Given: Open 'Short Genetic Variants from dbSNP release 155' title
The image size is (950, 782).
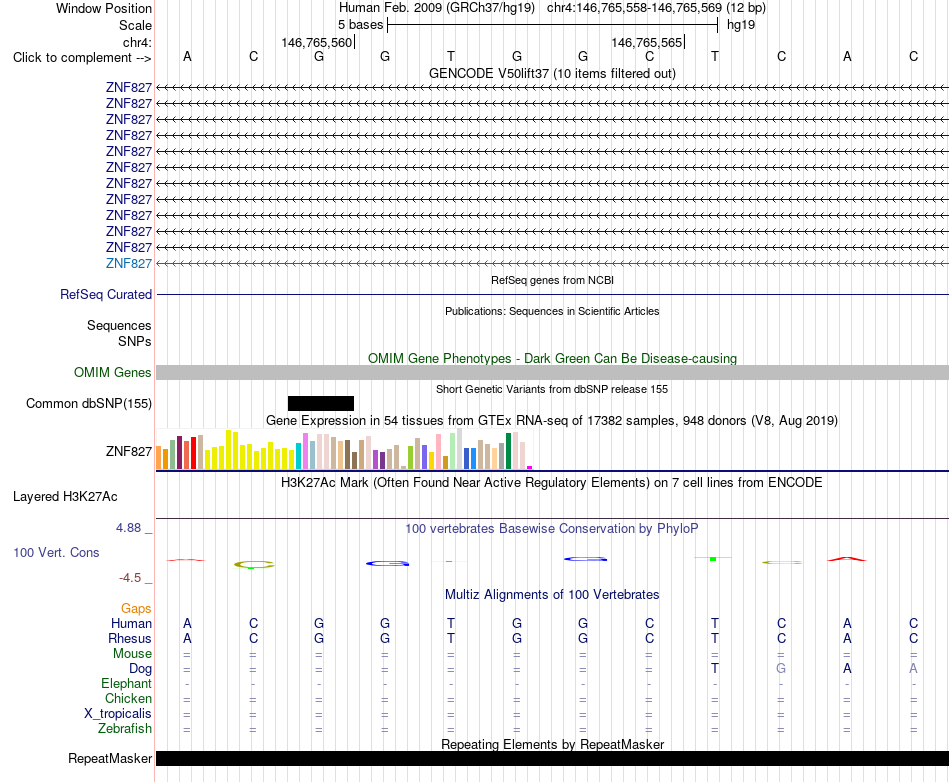Looking at the screenshot, I should click(x=552, y=389).
